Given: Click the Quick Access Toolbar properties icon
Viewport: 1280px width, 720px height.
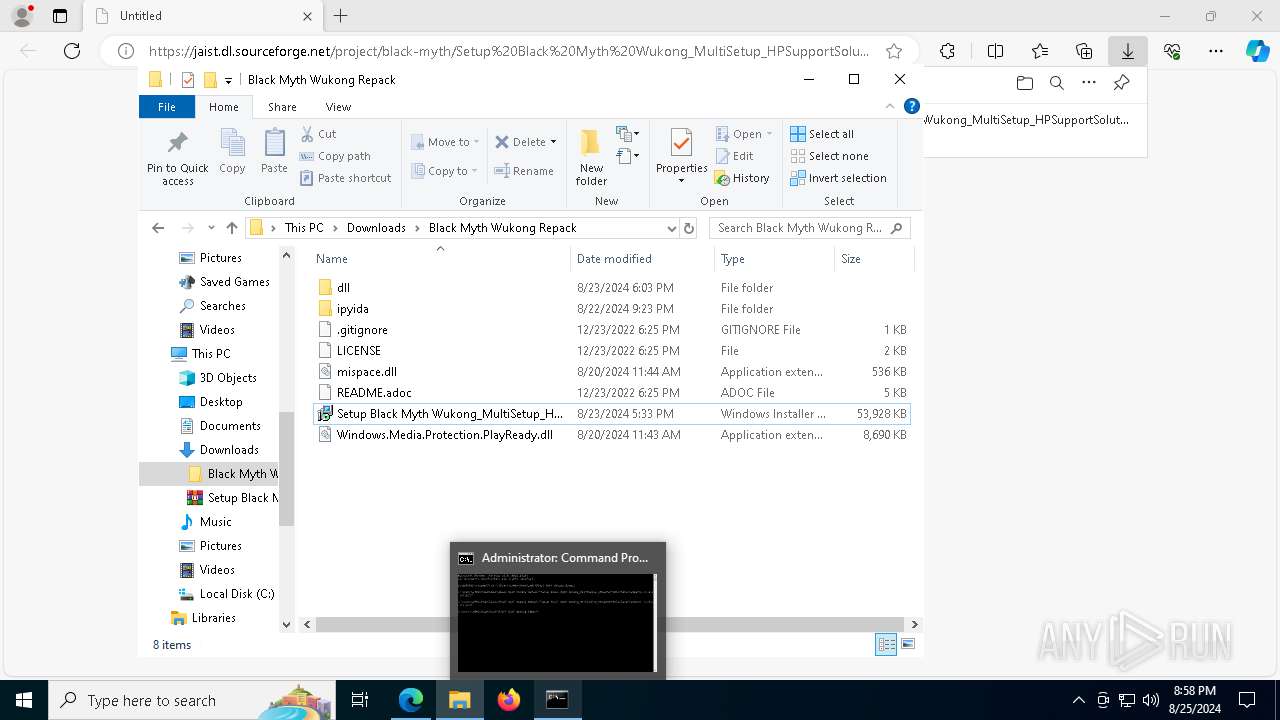Looking at the screenshot, I should pos(187,80).
